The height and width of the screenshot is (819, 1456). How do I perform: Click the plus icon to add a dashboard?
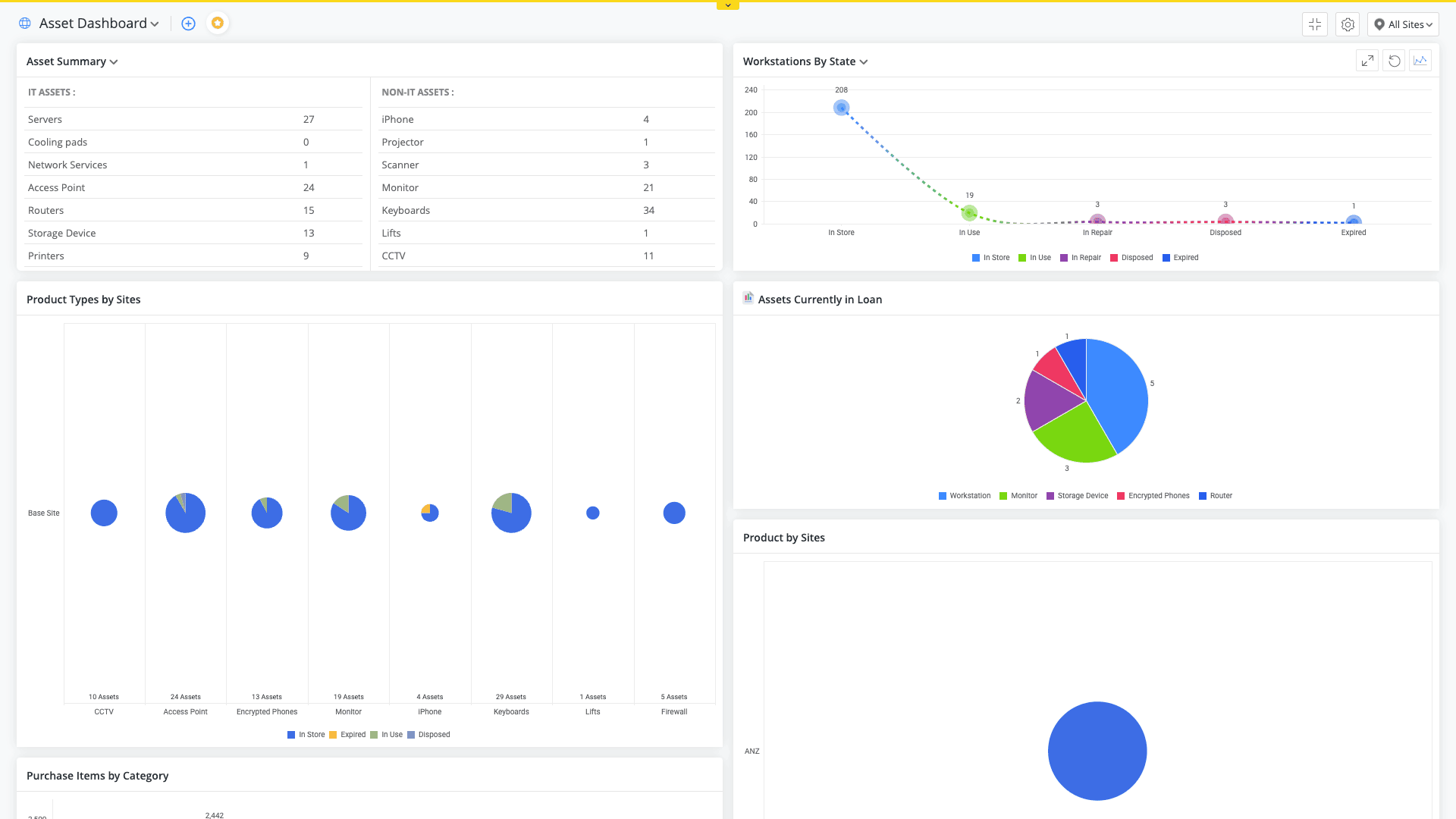187,23
